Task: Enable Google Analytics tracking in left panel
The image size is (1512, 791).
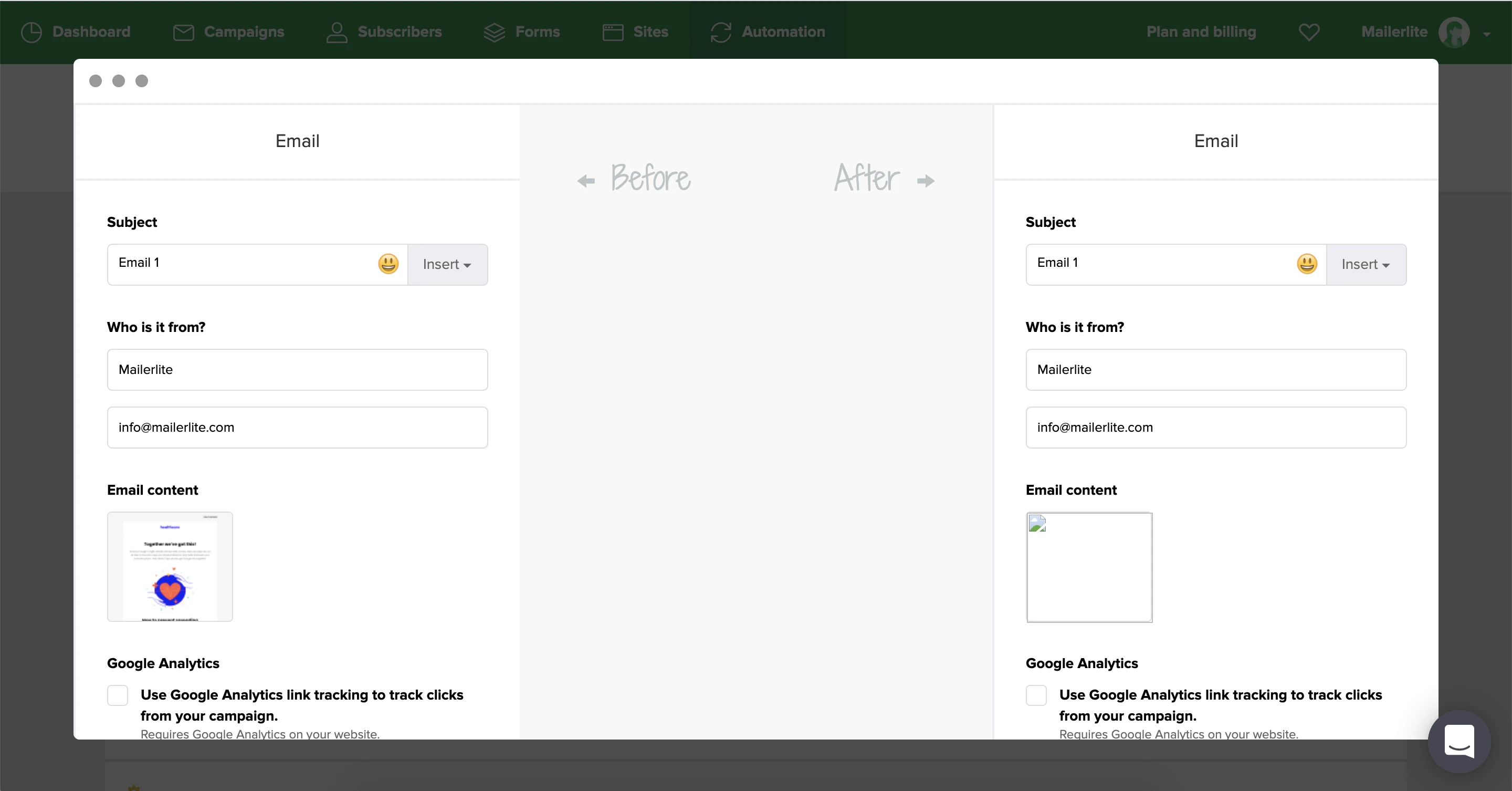Action: click(118, 695)
